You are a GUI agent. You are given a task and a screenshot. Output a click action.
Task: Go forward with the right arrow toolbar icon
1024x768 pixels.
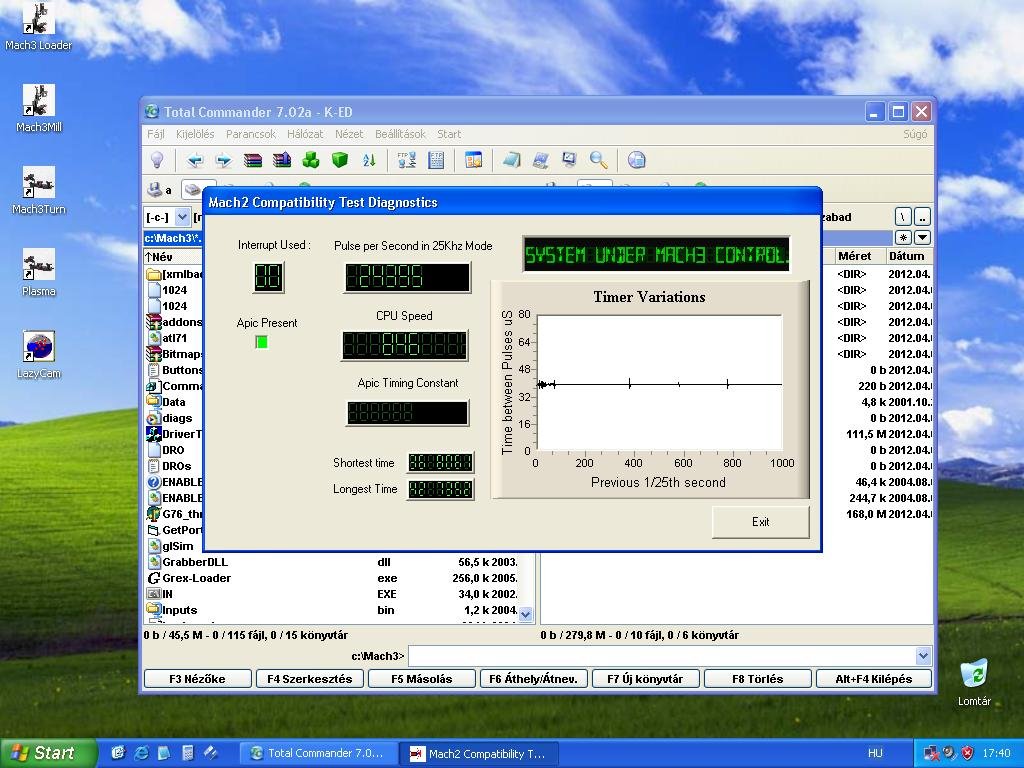coord(223,160)
